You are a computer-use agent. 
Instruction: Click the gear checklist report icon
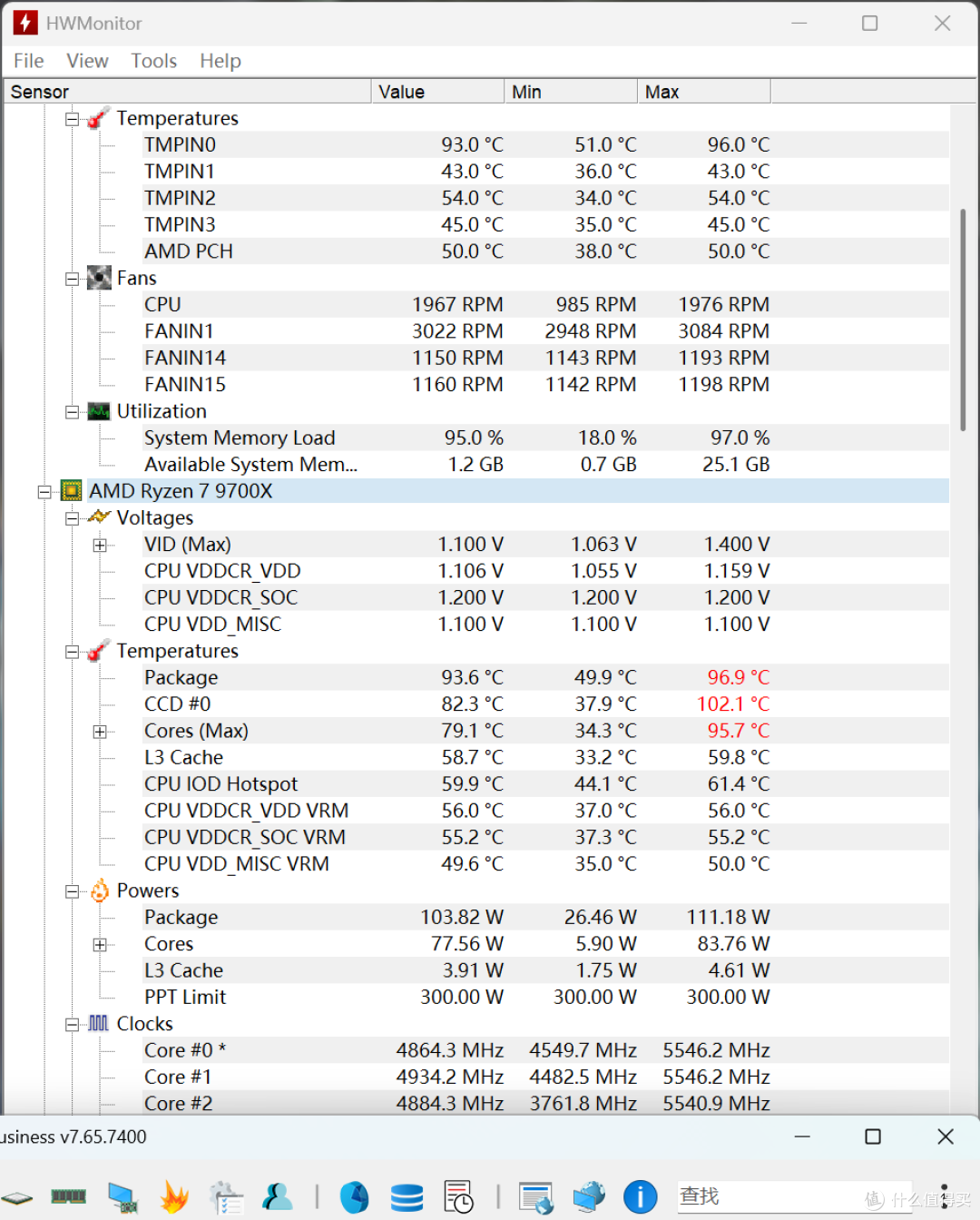tap(226, 1198)
